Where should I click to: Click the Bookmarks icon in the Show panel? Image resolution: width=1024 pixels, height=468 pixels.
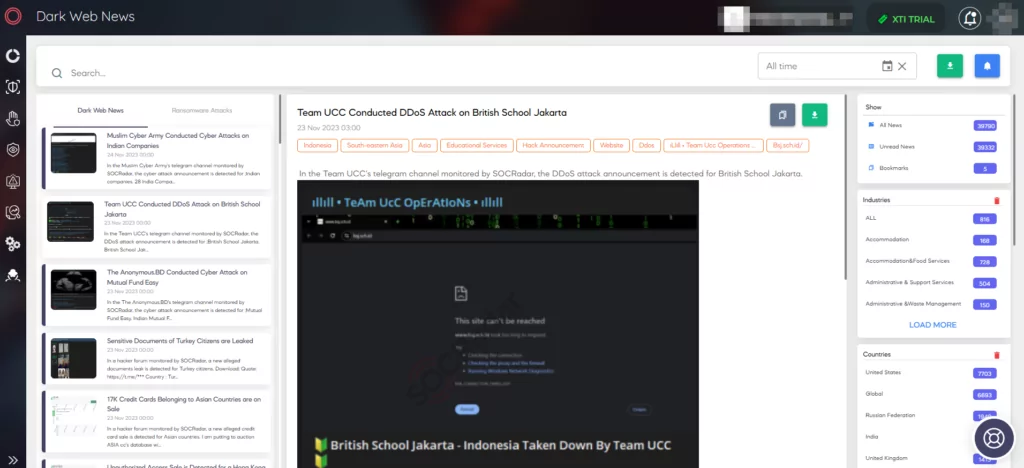(871, 168)
